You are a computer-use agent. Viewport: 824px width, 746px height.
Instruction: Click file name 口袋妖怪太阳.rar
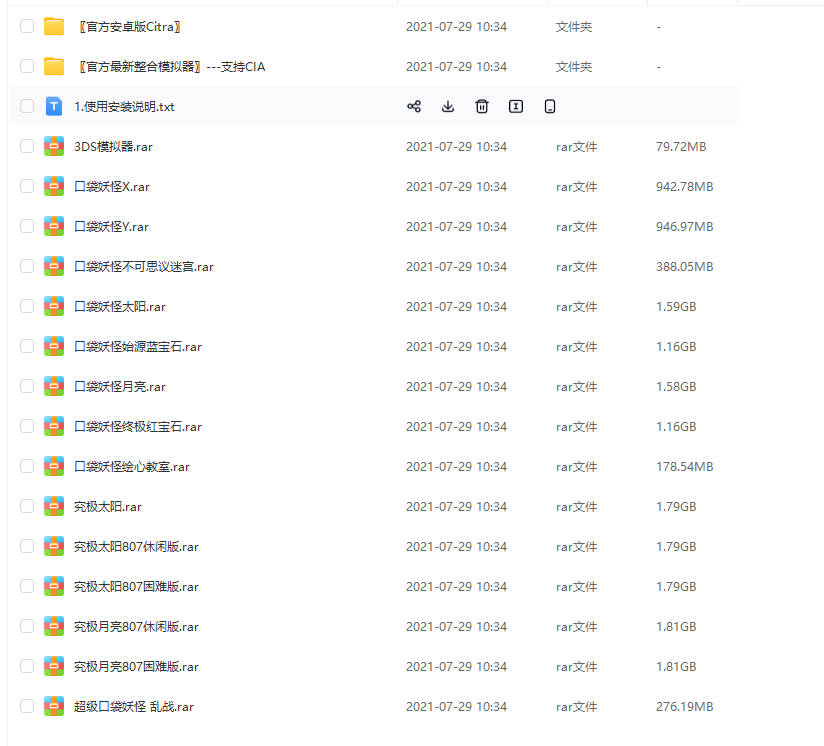pos(120,306)
